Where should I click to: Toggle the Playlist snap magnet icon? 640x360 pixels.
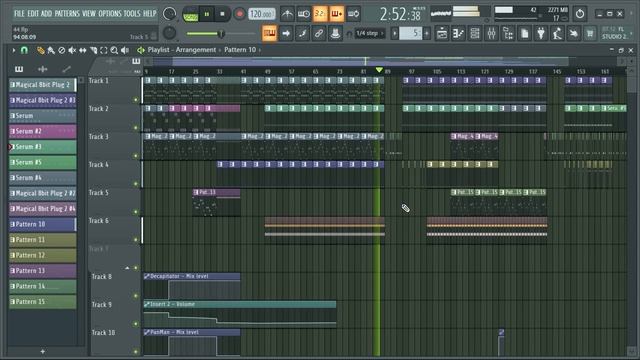click(x=24, y=50)
